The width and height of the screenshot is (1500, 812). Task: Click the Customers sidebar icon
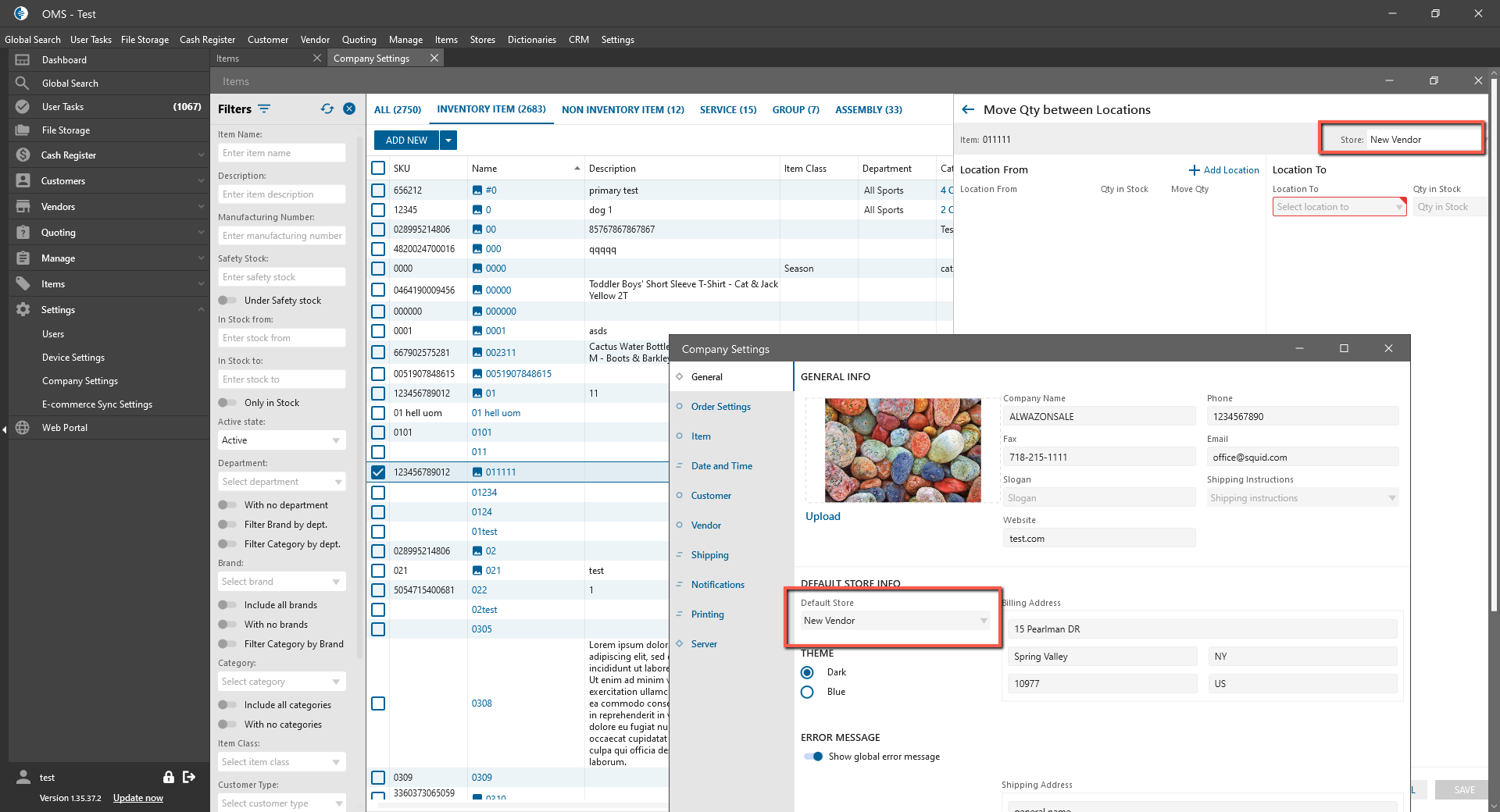[23, 181]
